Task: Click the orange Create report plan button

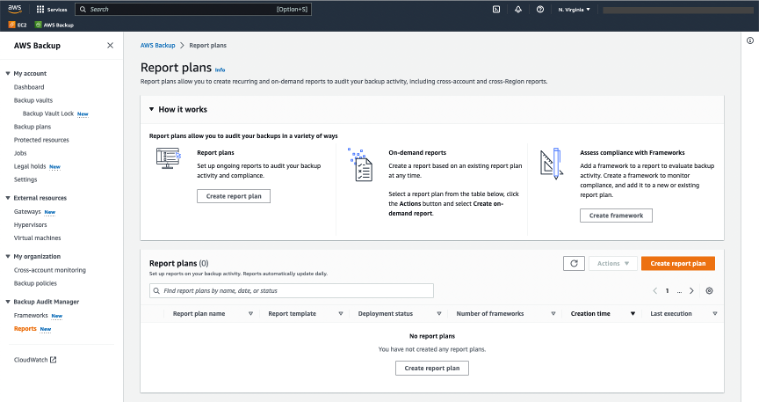Action: click(x=678, y=263)
